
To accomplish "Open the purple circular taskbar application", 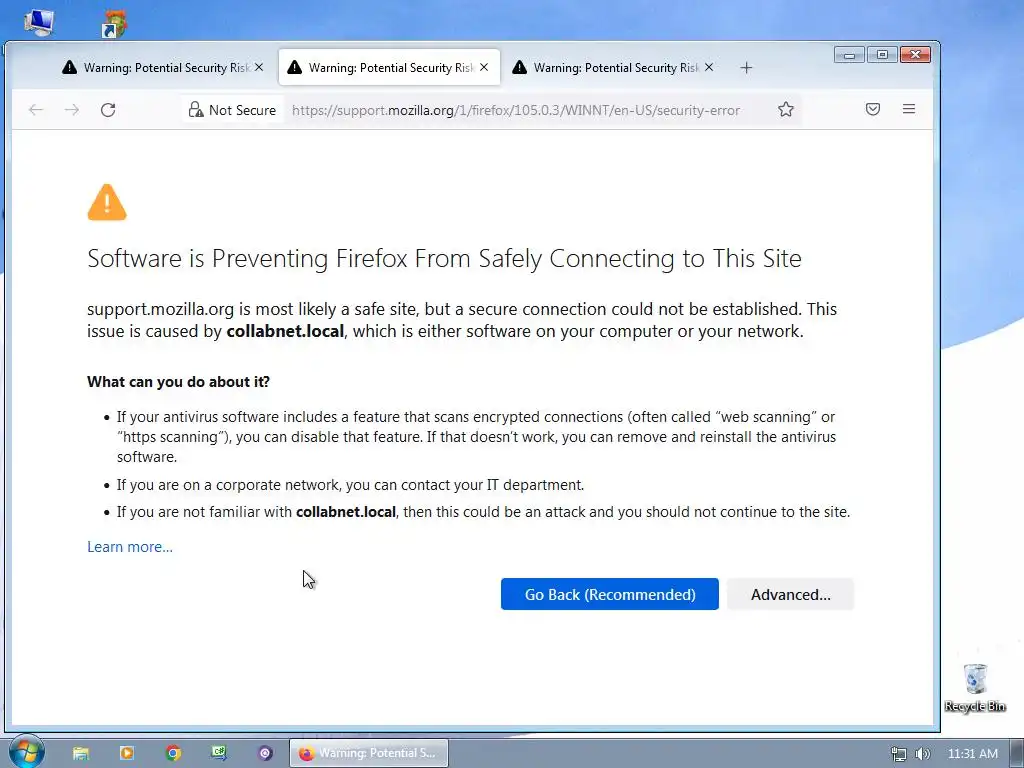I will click(x=264, y=753).
